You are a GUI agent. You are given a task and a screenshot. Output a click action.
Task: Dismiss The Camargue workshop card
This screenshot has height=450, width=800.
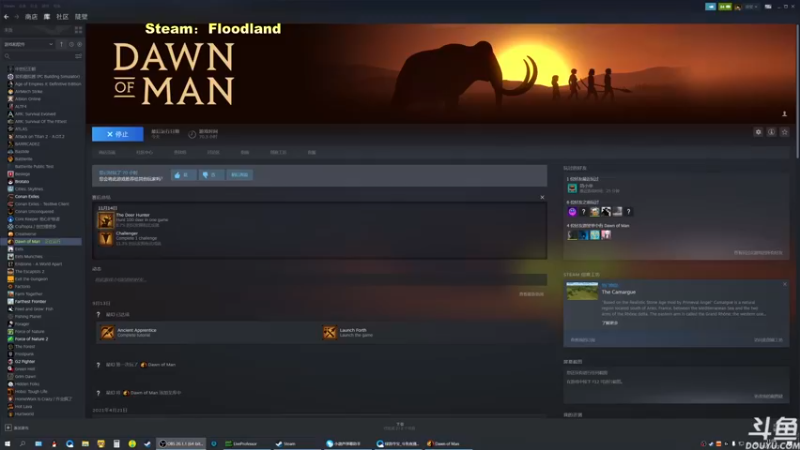(785, 284)
